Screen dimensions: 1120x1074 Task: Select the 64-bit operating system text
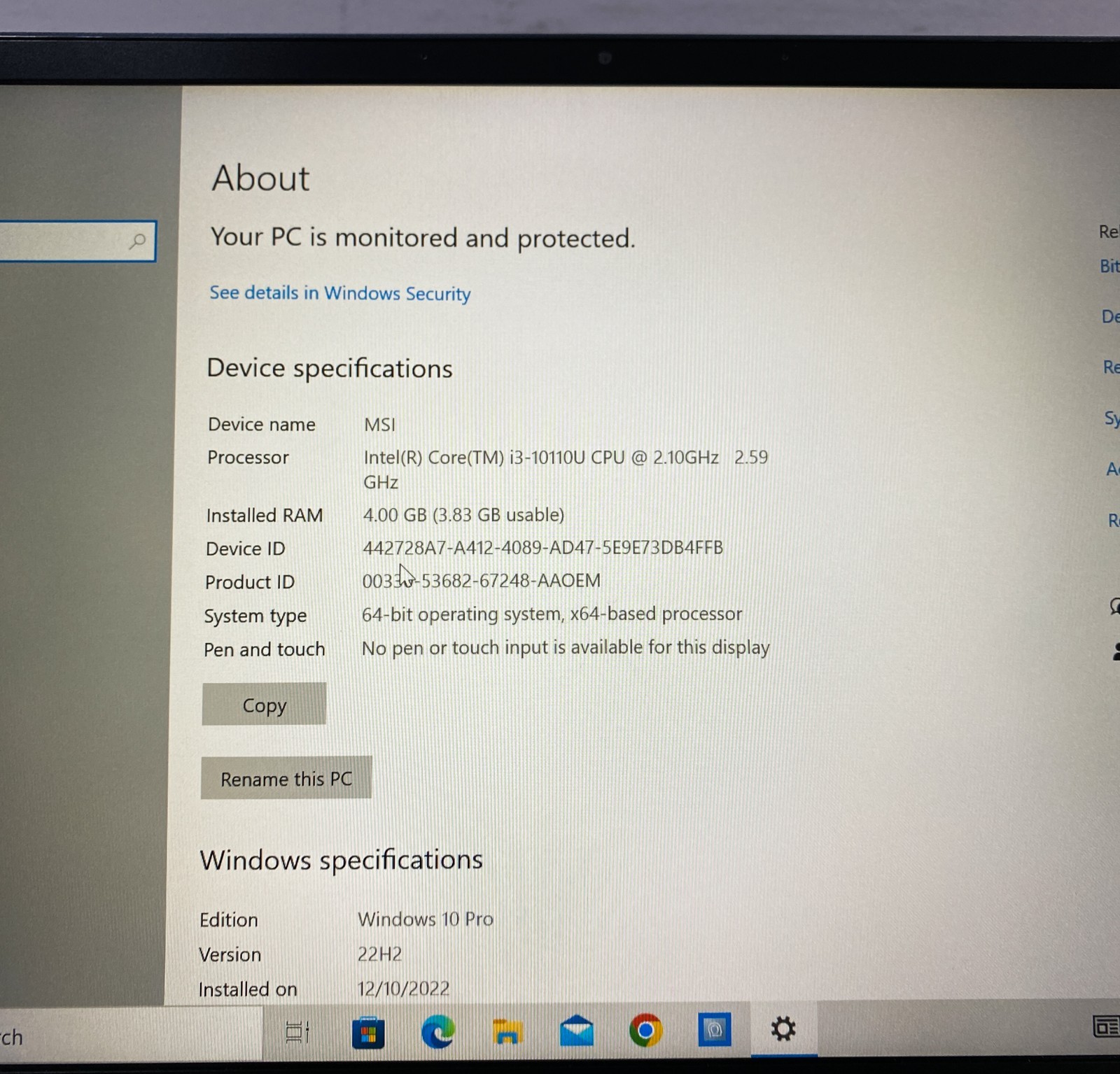point(552,614)
